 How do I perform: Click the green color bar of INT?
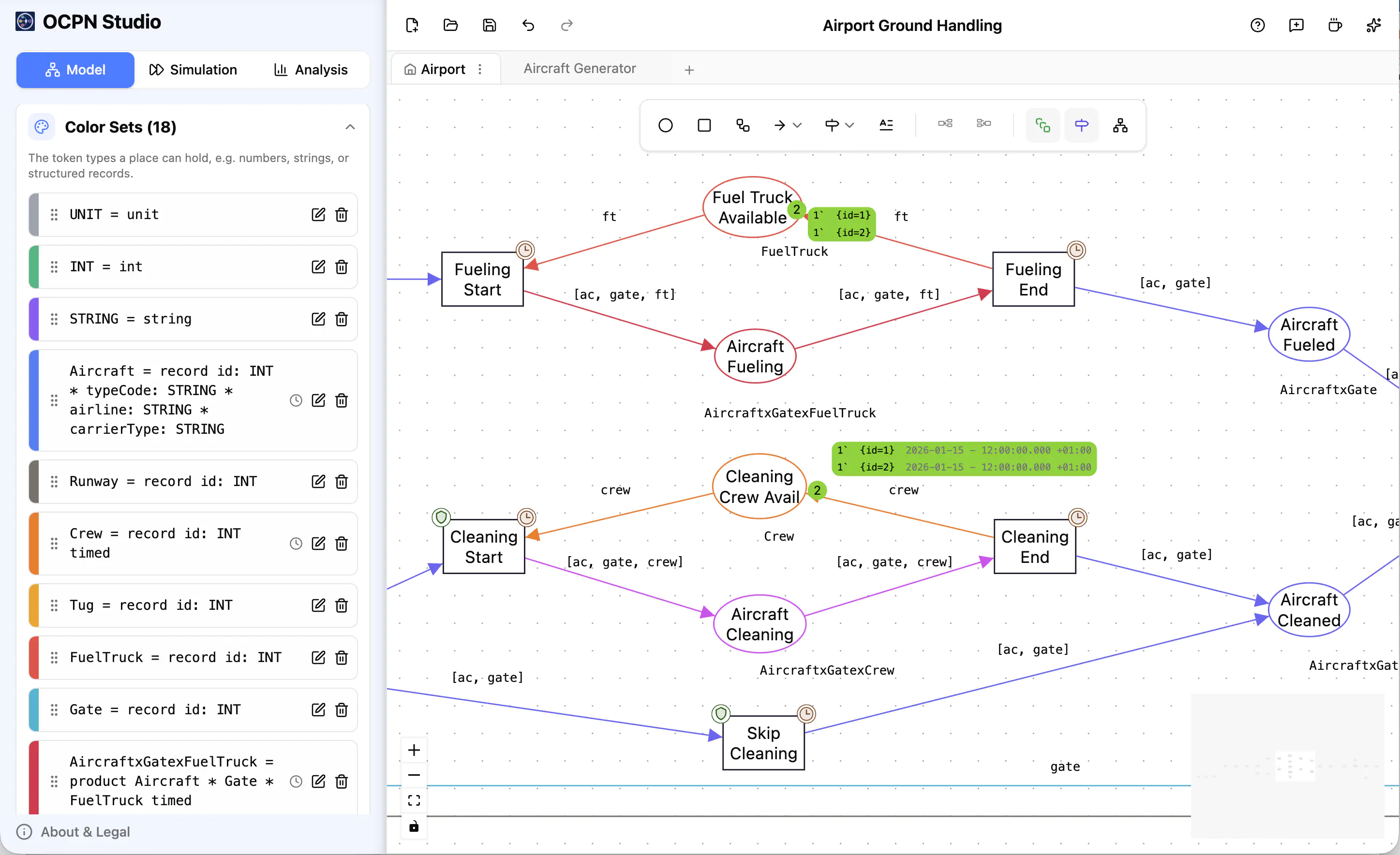pyautogui.click(x=34, y=266)
